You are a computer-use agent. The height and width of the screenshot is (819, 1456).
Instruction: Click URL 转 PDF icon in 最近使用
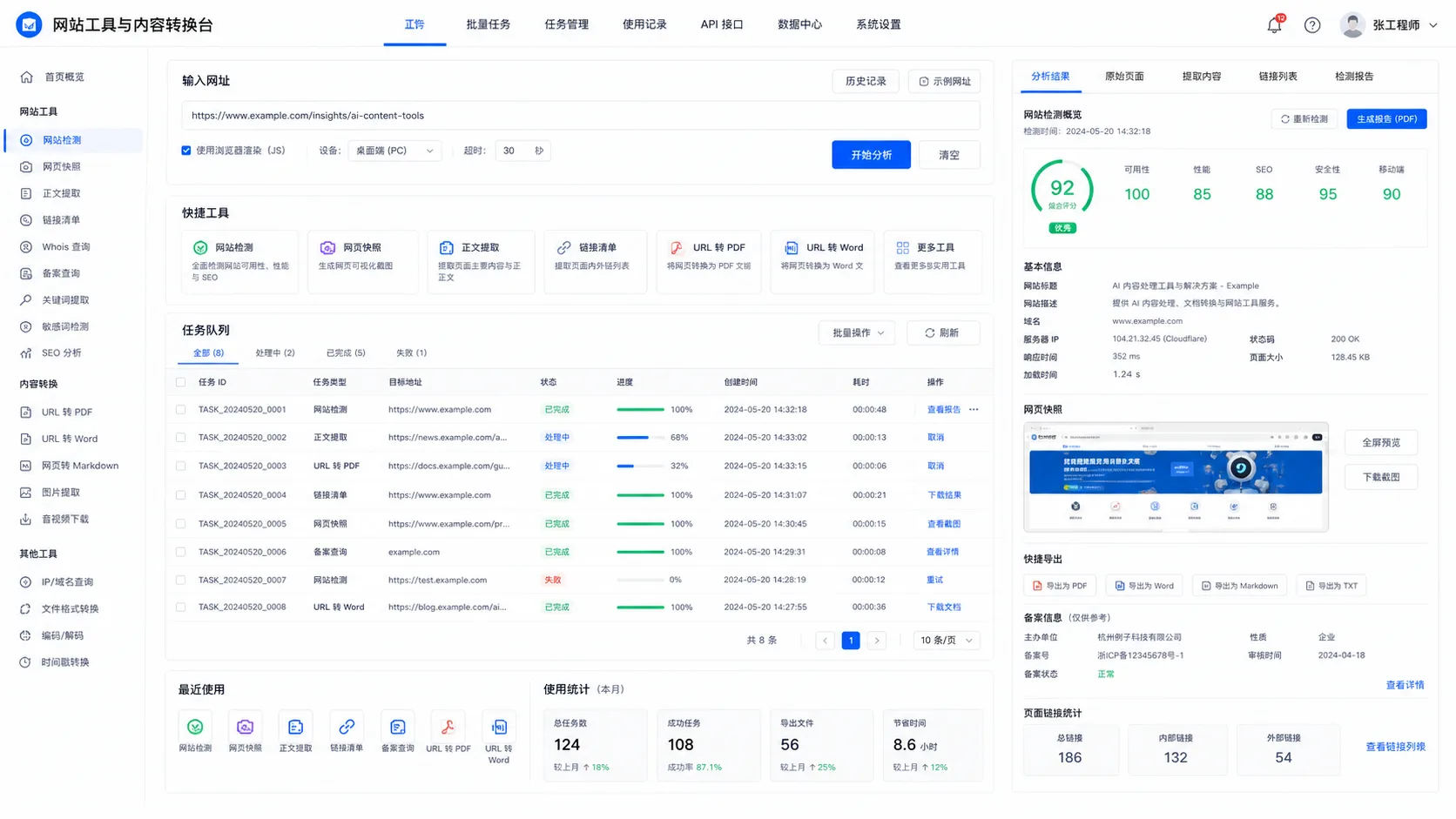point(448,727)
